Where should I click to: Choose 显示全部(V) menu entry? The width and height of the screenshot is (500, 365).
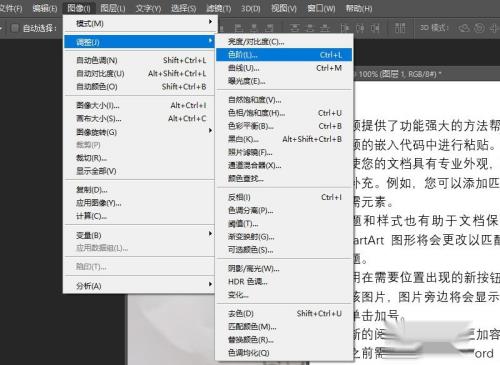click(139, 171)
